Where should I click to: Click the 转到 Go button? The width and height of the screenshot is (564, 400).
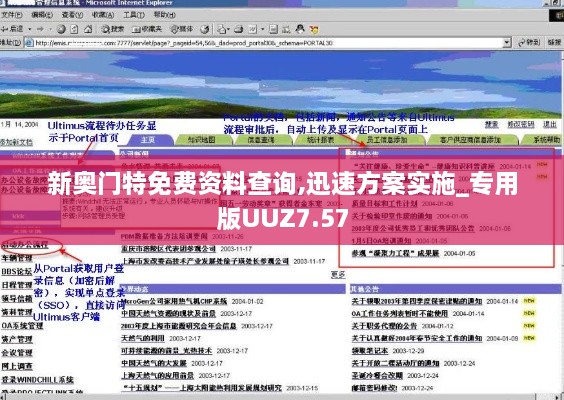[529, 42]
